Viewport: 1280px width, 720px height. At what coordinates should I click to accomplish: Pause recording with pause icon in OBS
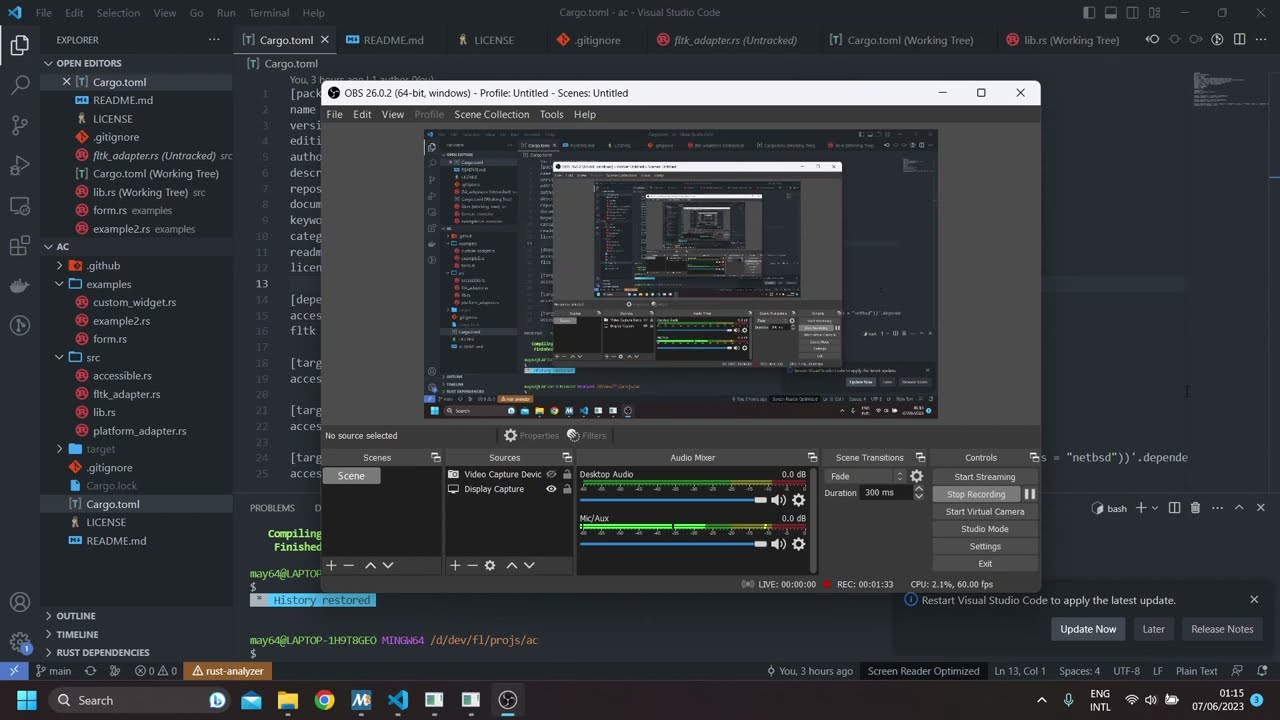click(x=1029, y=494)
